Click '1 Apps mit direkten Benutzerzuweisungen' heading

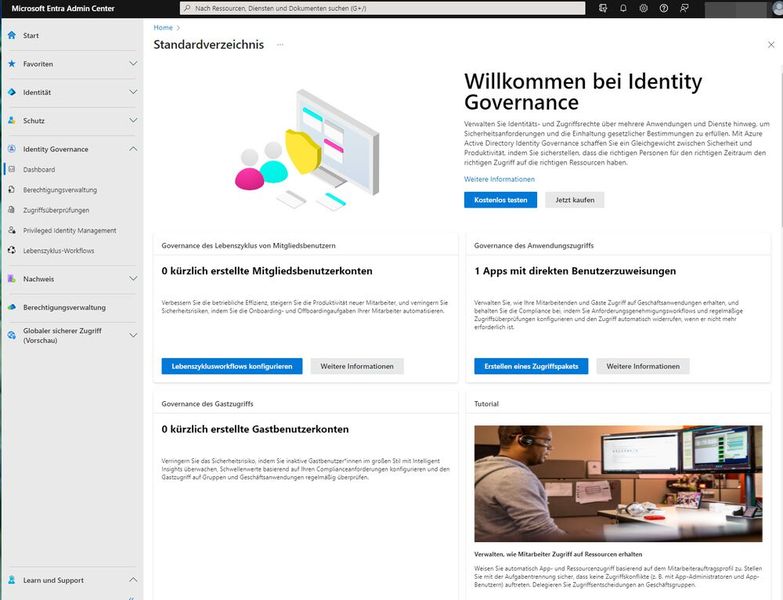(575, 271)
